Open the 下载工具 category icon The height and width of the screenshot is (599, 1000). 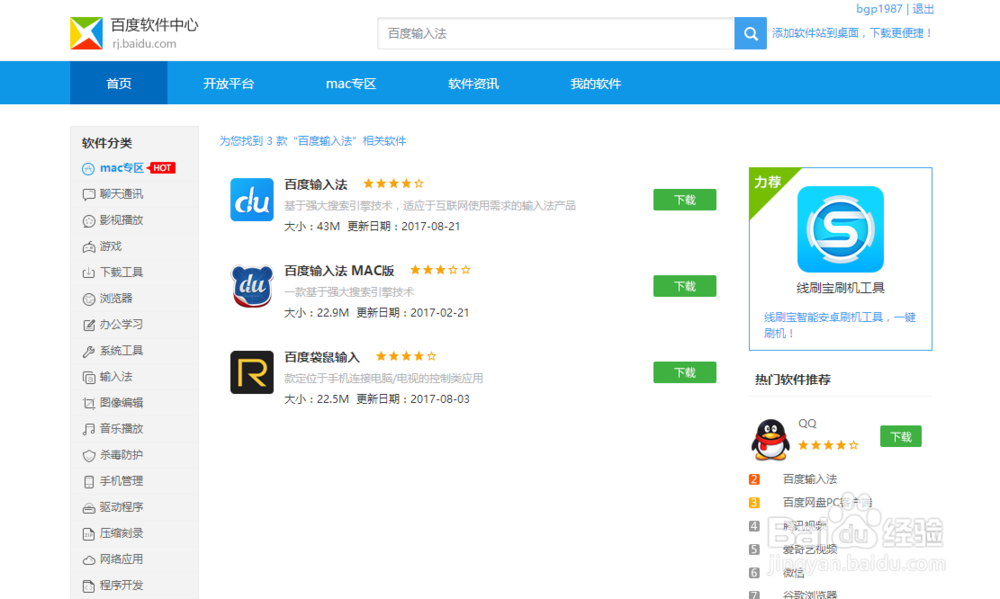tap(88, 272)
